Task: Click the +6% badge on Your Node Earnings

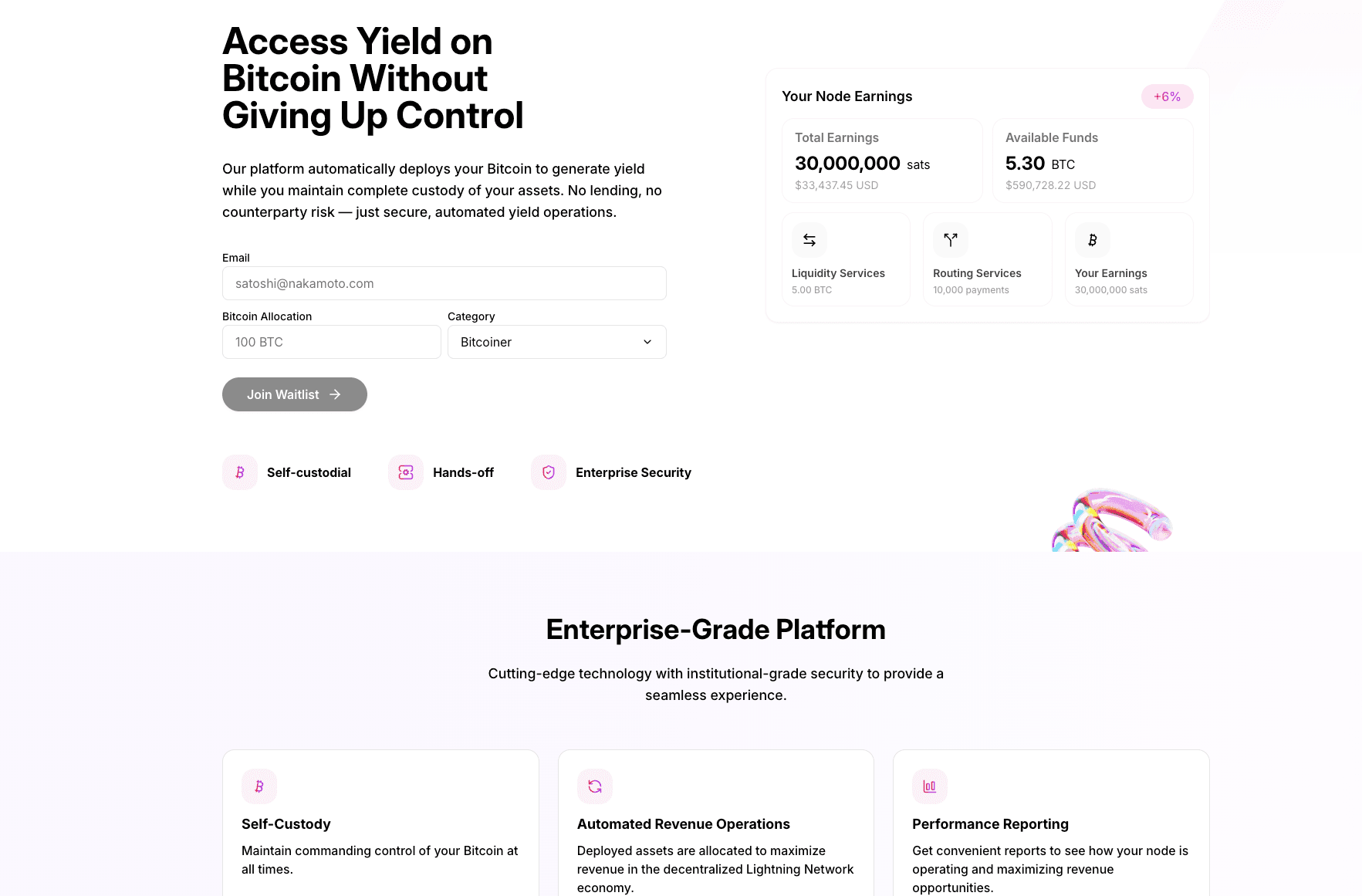Action: click(1167, 96)
